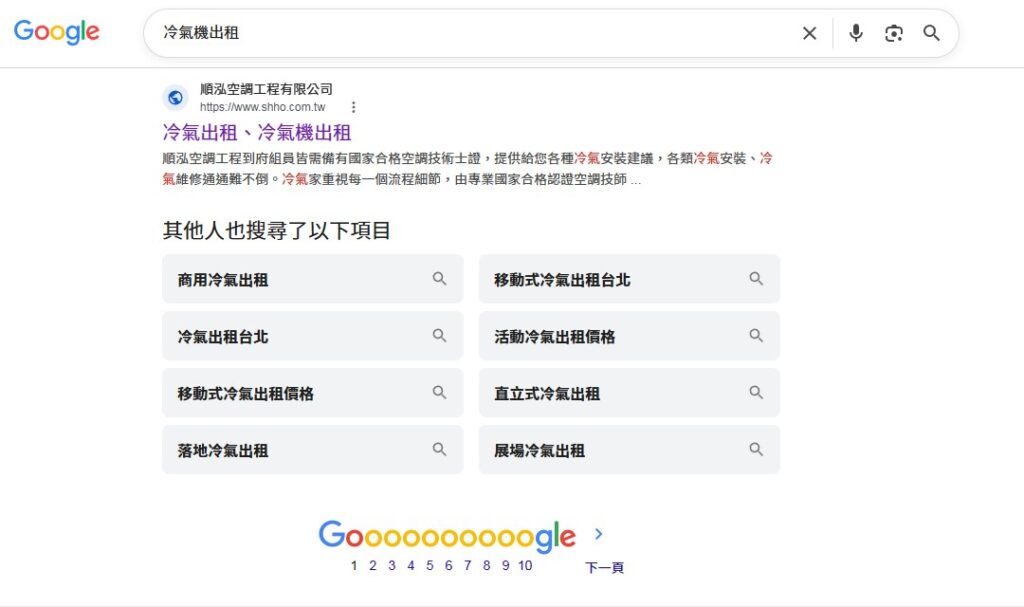Go to results page 9

[505, 566]
